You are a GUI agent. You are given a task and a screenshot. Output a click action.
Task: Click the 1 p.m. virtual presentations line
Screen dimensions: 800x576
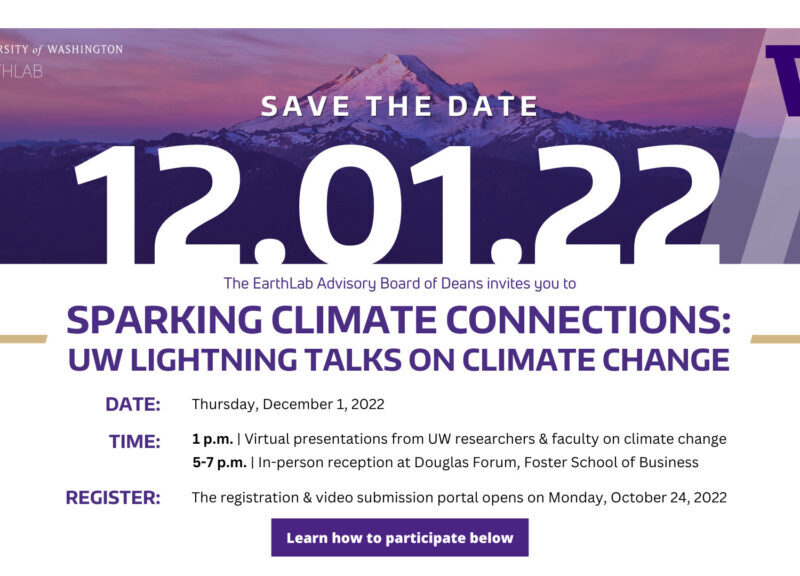[x=459, y=439]
